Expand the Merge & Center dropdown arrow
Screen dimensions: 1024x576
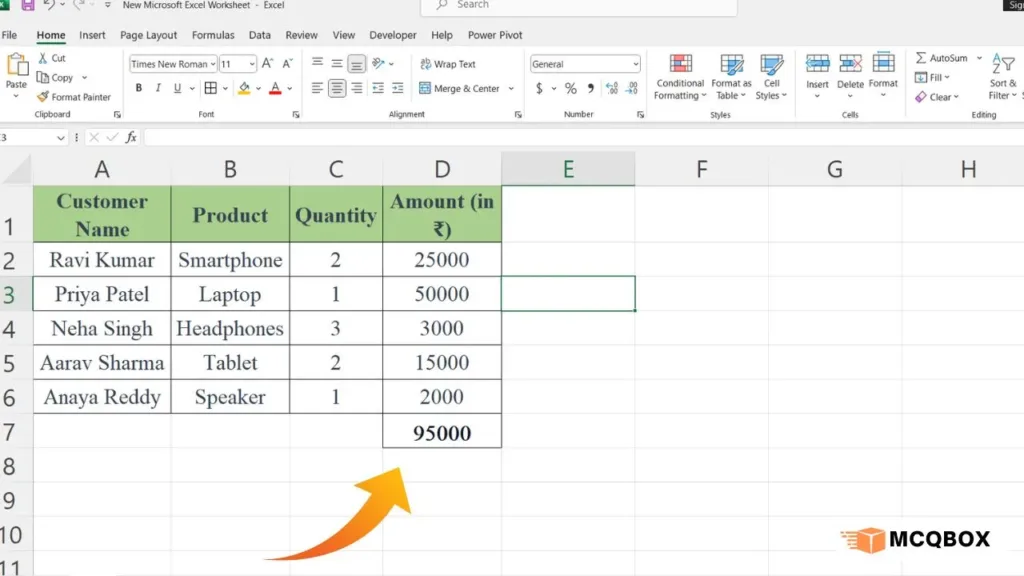(511, 88)
